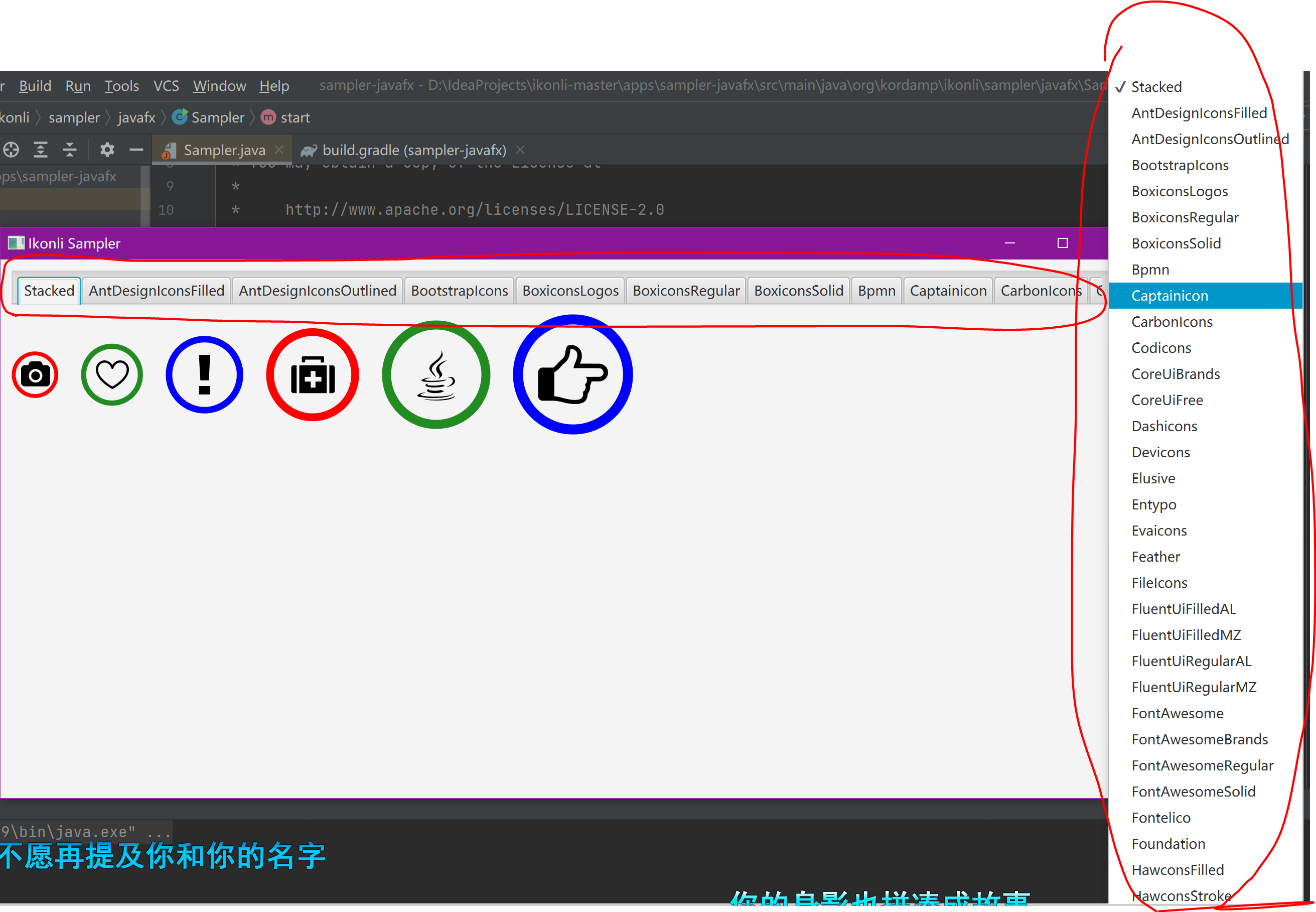Screen dimensions: 1316x912
Task: Click the javafx breadcrumb
Action: click(136, 117)
